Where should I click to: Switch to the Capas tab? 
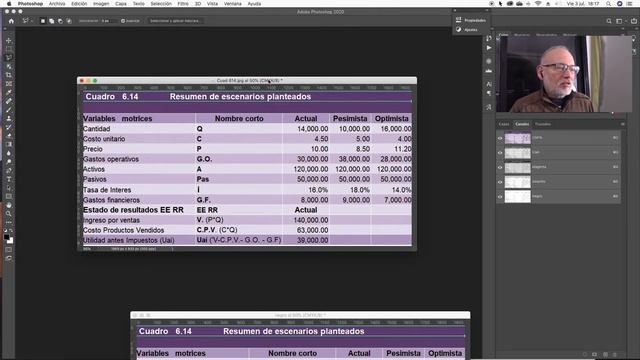504,124
